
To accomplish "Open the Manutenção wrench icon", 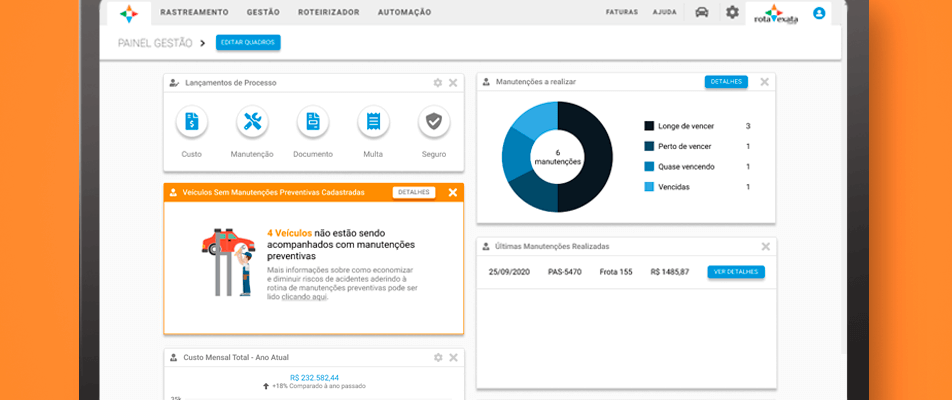I will pos(252,122).
